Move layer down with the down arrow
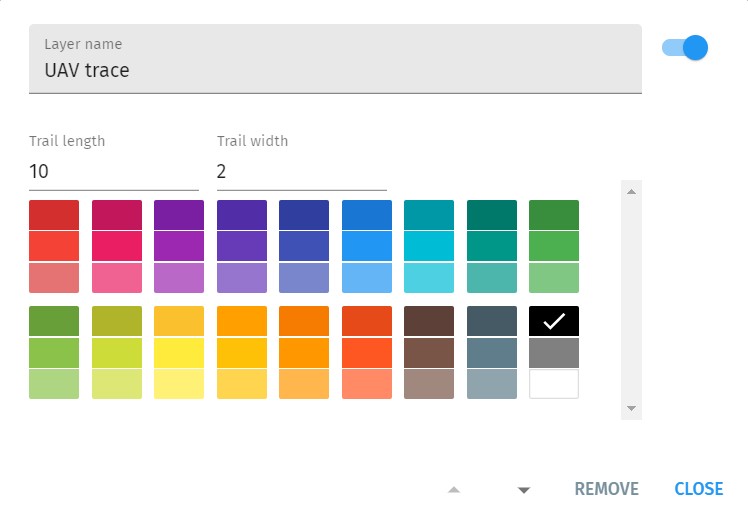 (523, 489)
